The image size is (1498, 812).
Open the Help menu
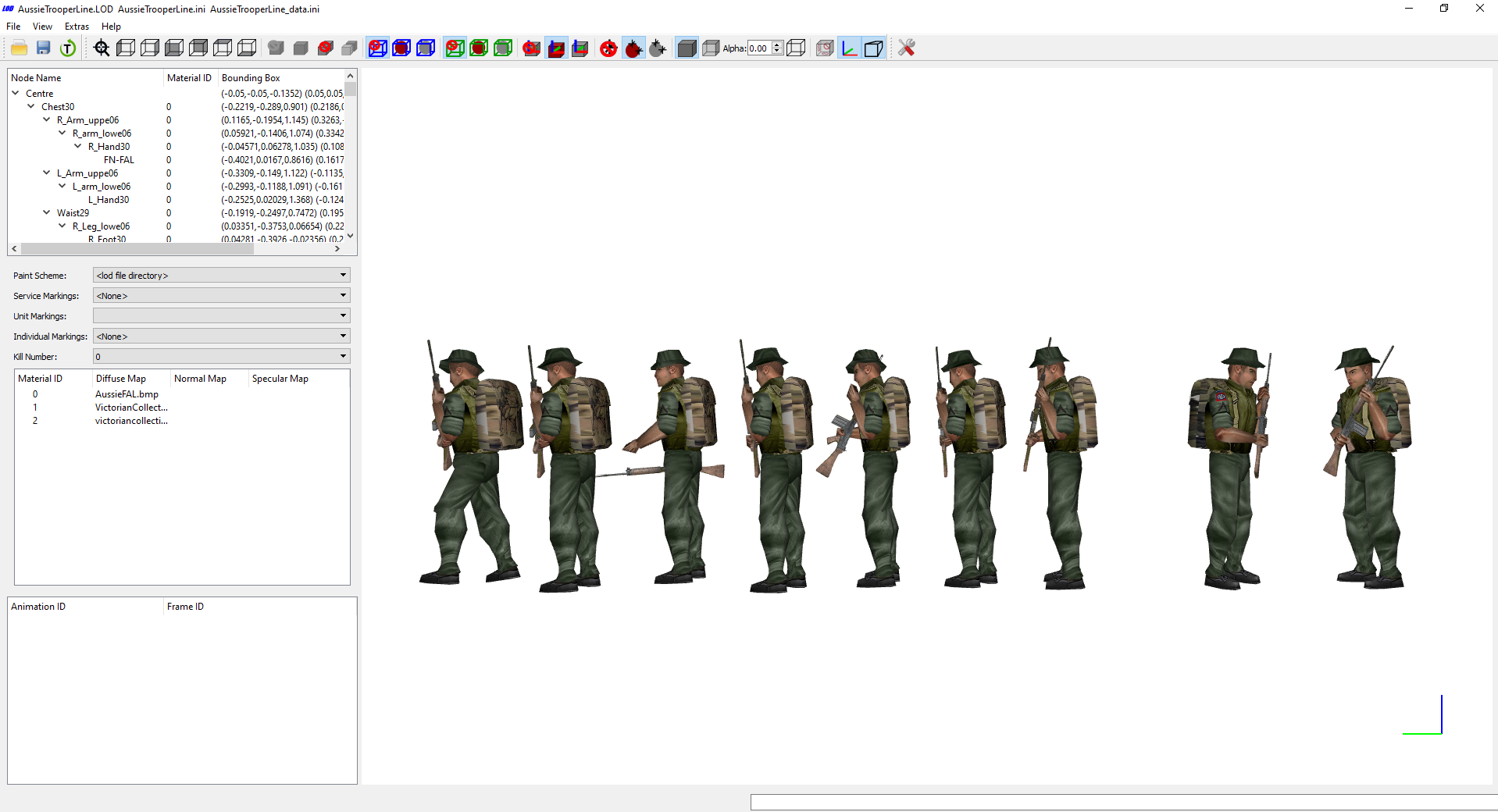pyautogui.click(x=111, y=27)
